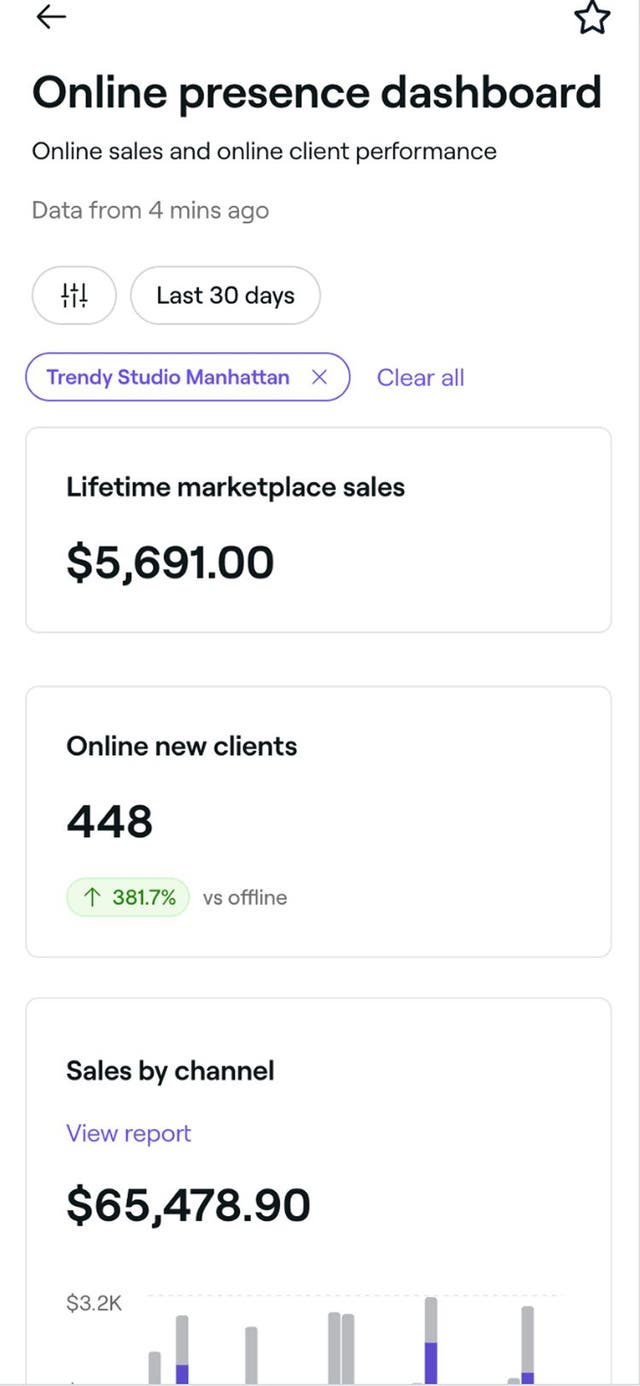Click the $5,691.00 lifetime sales value
This screenshot has width=640, height=1386.
[170, 562]
